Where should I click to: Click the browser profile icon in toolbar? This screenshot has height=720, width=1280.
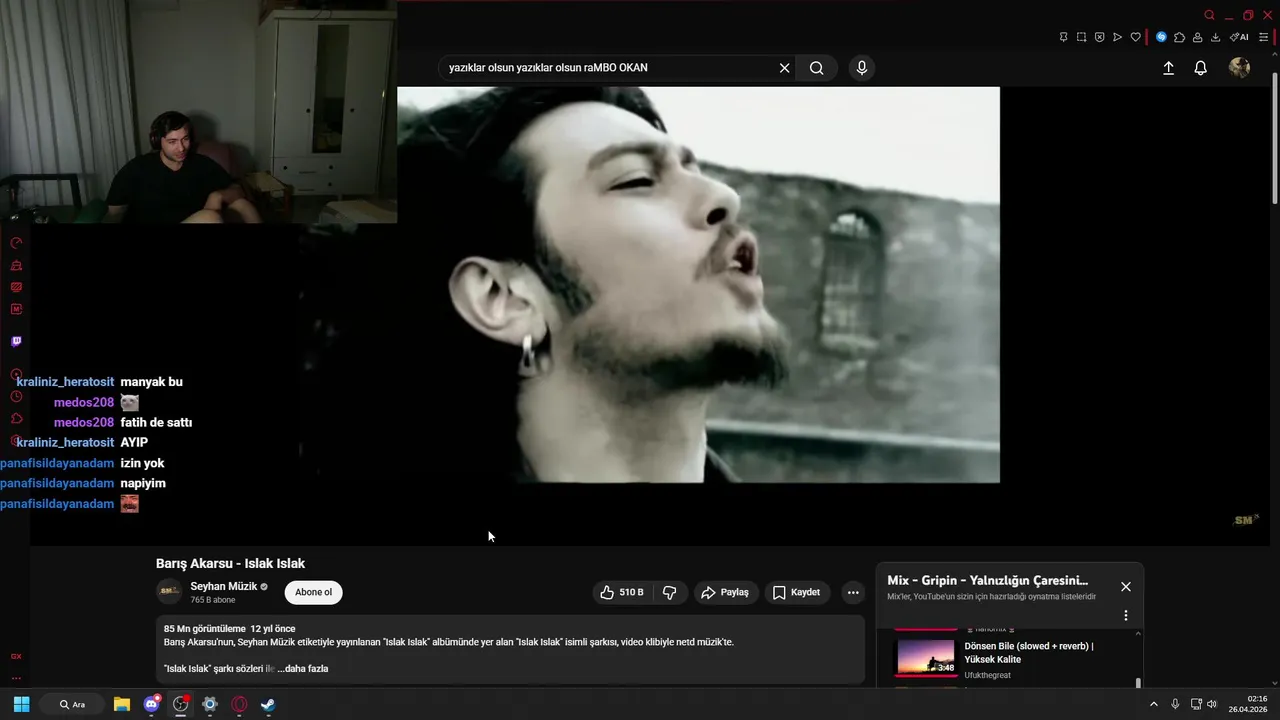pyautogui.click(x=1197, y=37)
